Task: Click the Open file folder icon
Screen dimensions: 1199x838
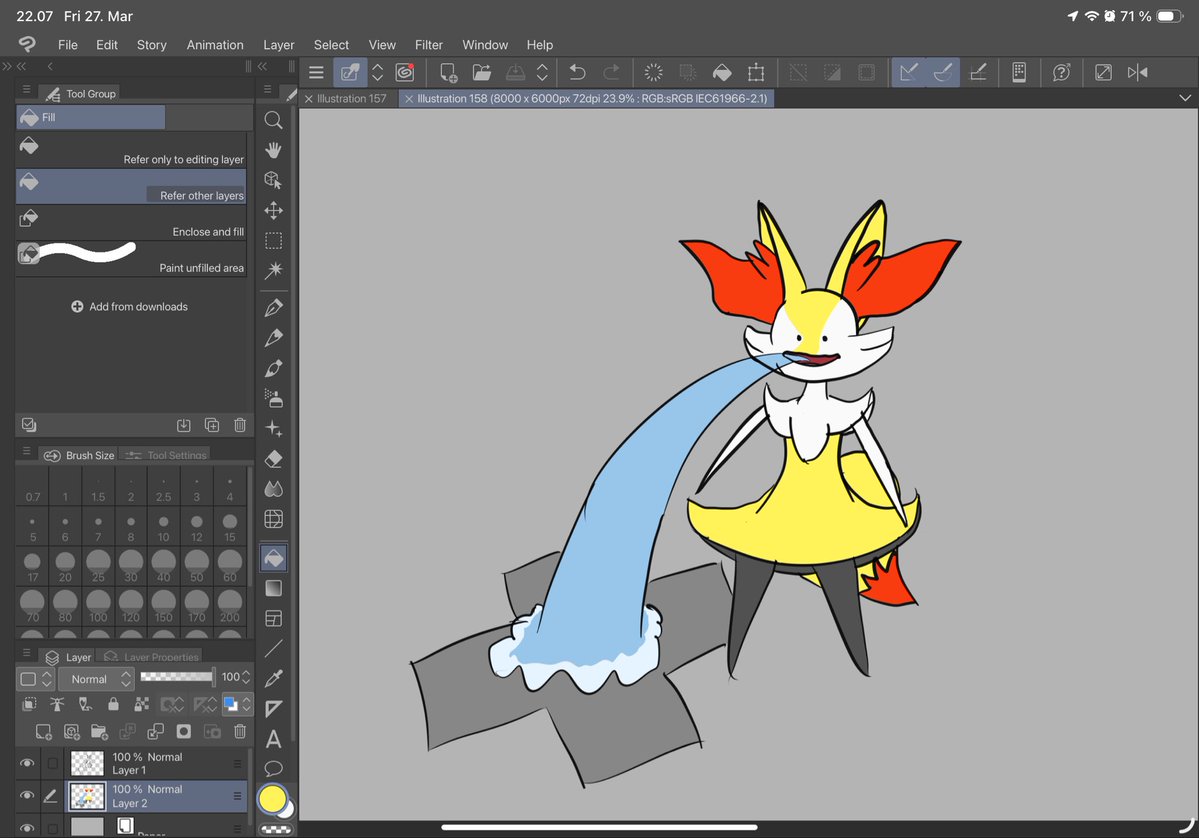Action: (482, 73)
